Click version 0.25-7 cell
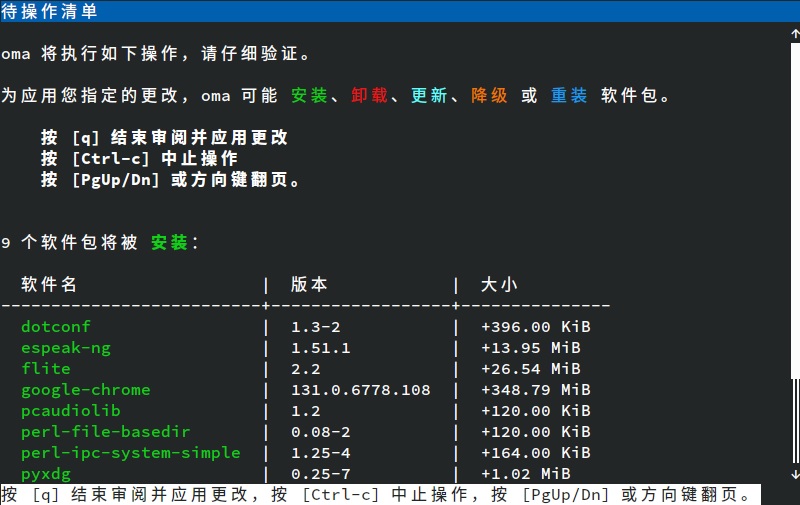Image resolution: width=800 pixels, height=505 pixels. click(x=321, y=474)
